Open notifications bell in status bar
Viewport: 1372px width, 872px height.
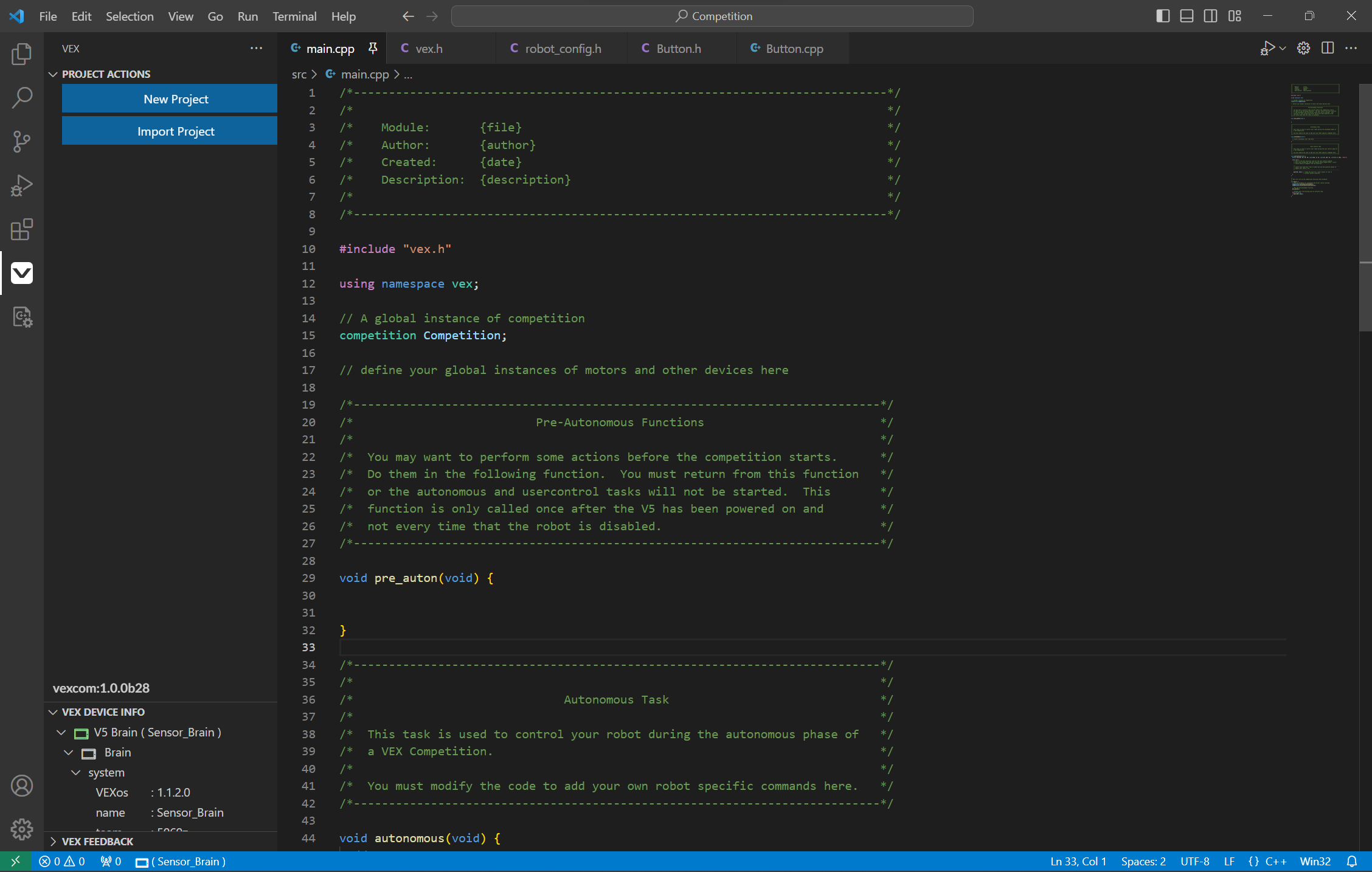[x=1352, y=861]
